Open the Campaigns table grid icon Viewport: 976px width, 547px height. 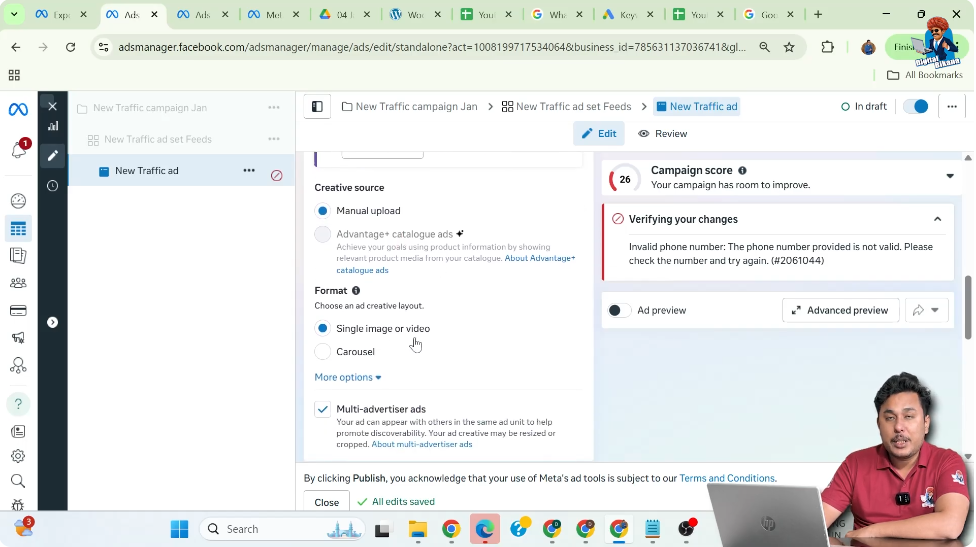pyautogui.click(x=18, y=229)
